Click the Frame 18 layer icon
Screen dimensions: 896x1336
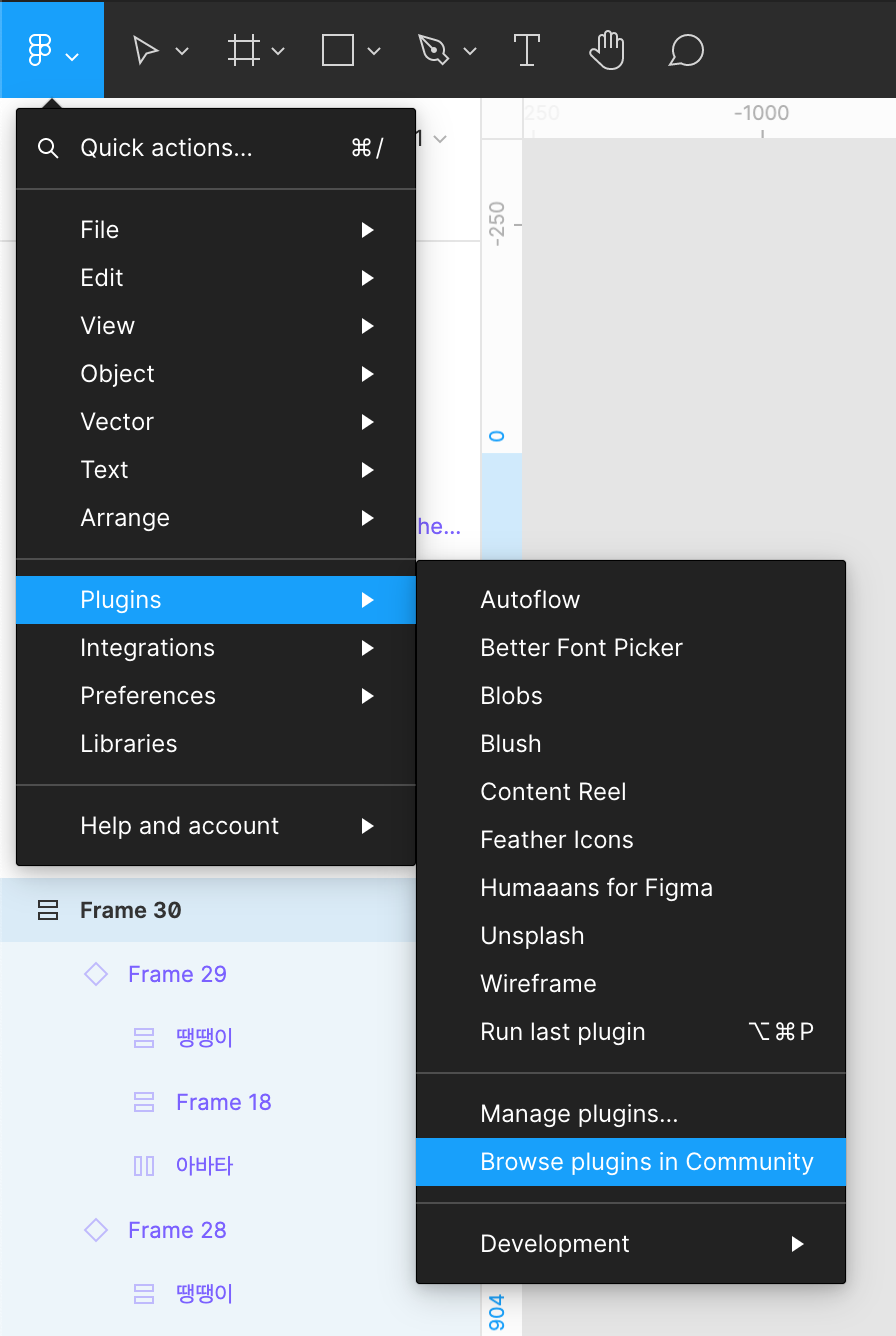(144, 1102)
